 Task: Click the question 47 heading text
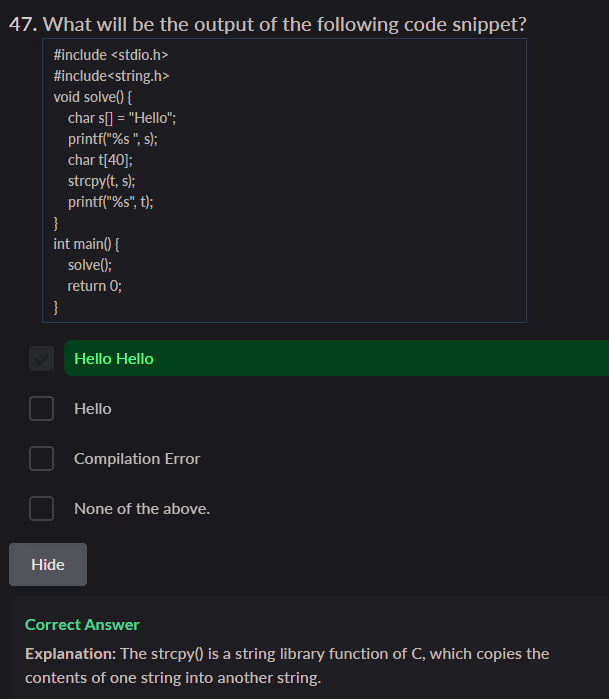tap(267, 24)
